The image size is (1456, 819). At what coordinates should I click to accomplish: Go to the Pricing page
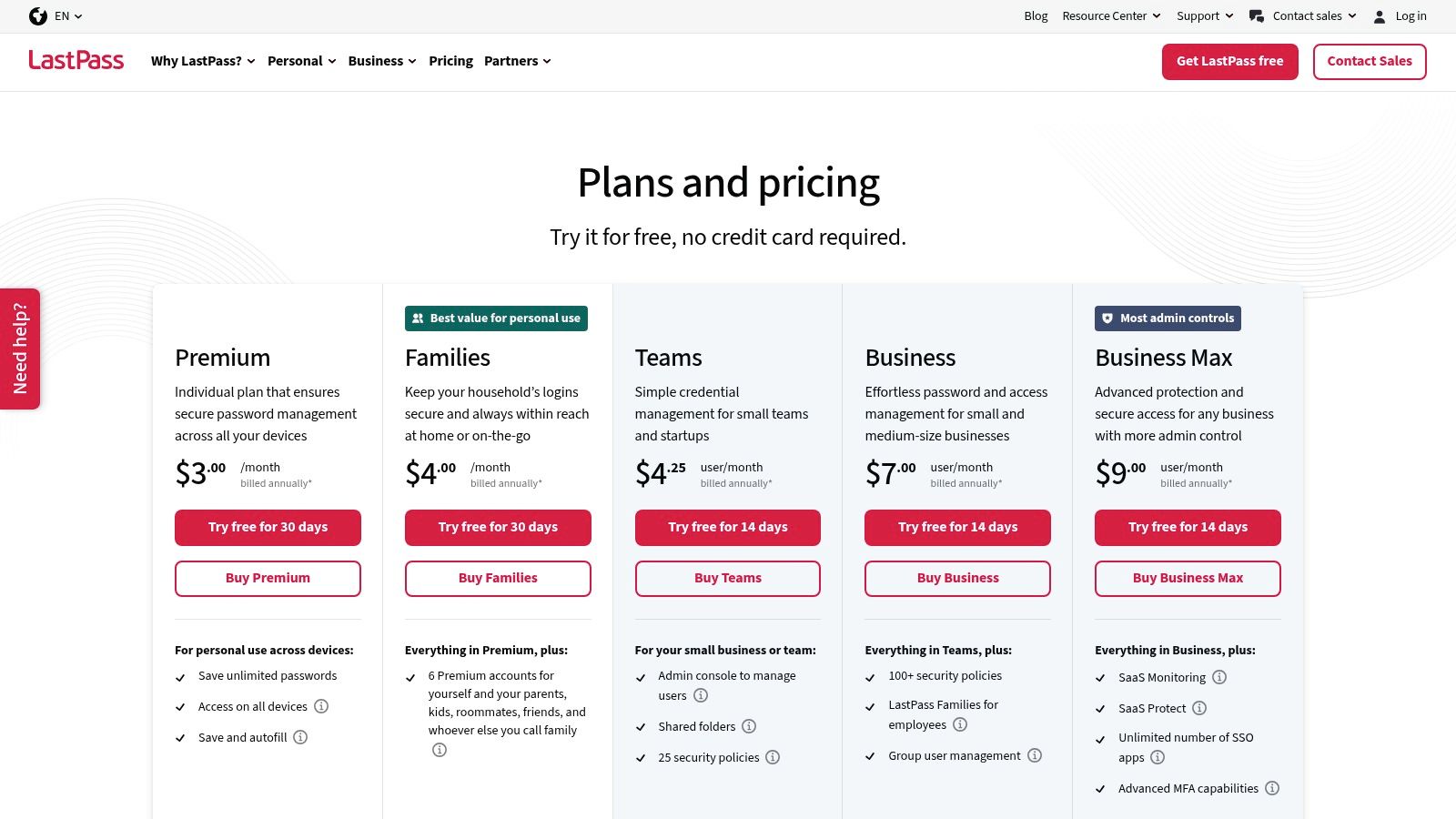[x=450, y=61]
